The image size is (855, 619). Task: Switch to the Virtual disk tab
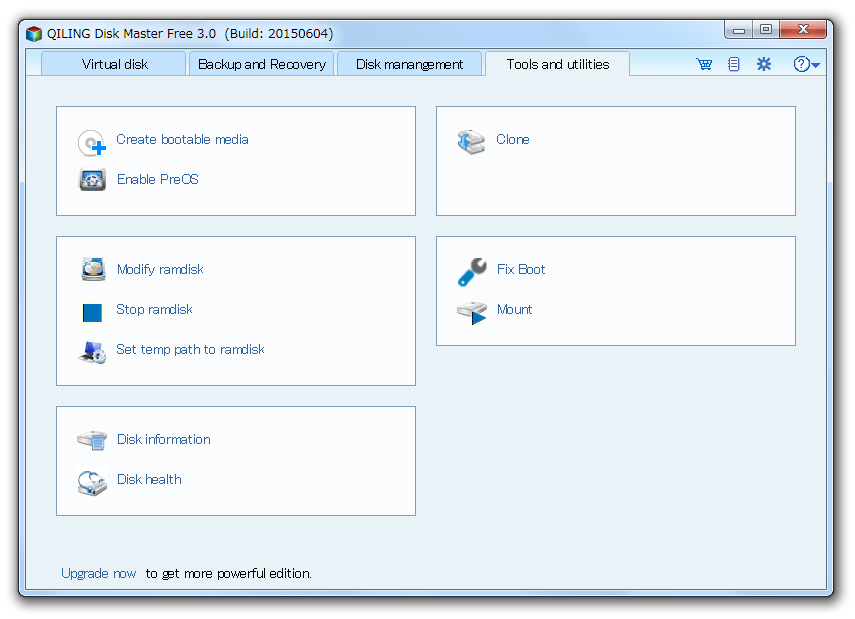tap(114, 64)
